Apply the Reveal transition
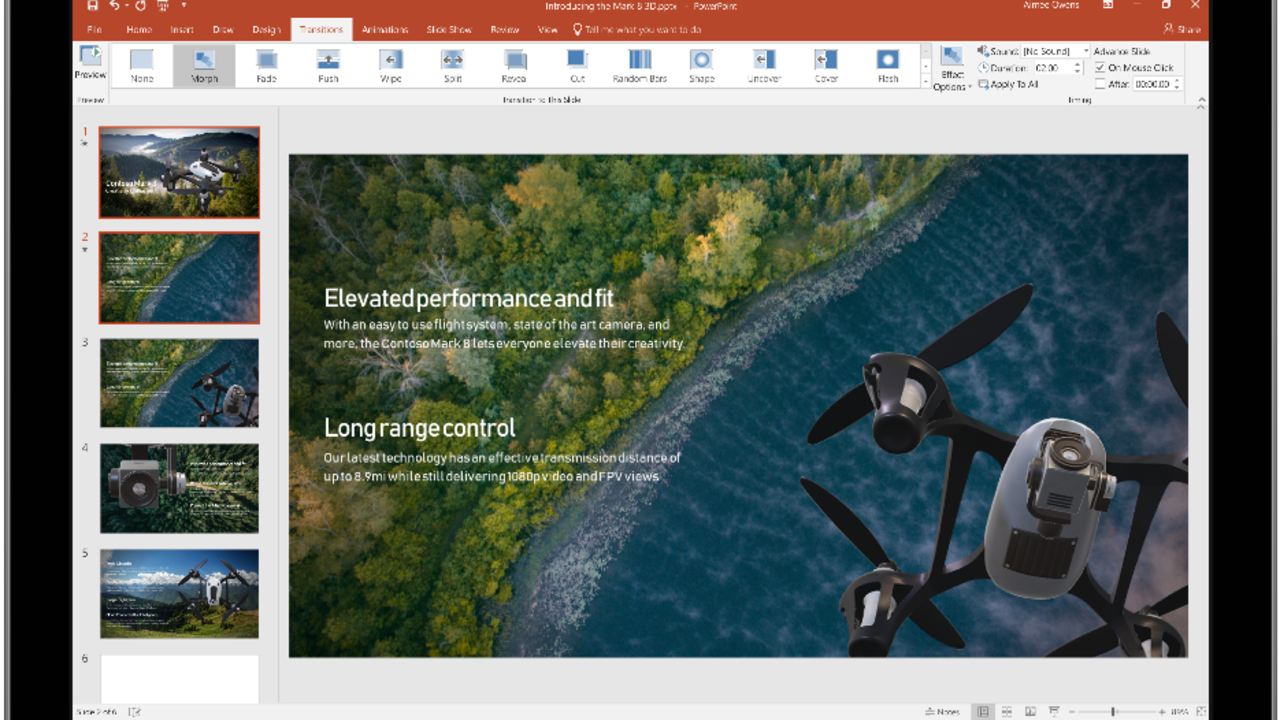Viewport: 1280px width, 720px height. point(514,66)
